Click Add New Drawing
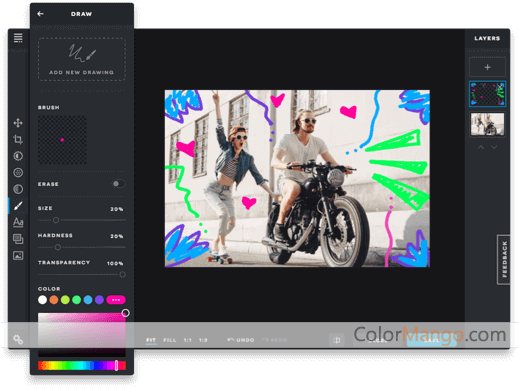 [x=82, y=59]
